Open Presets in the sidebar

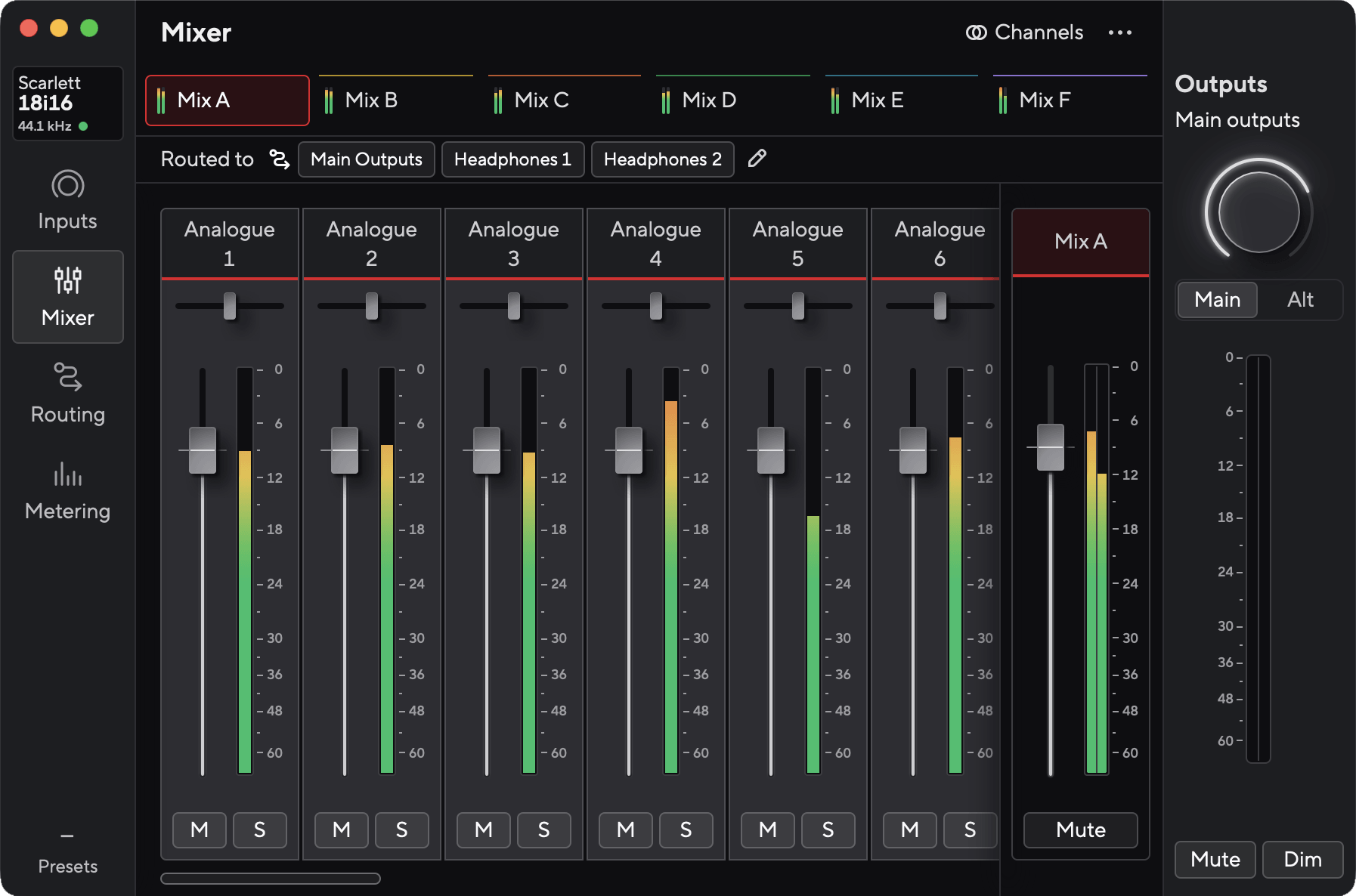point(67,854)
